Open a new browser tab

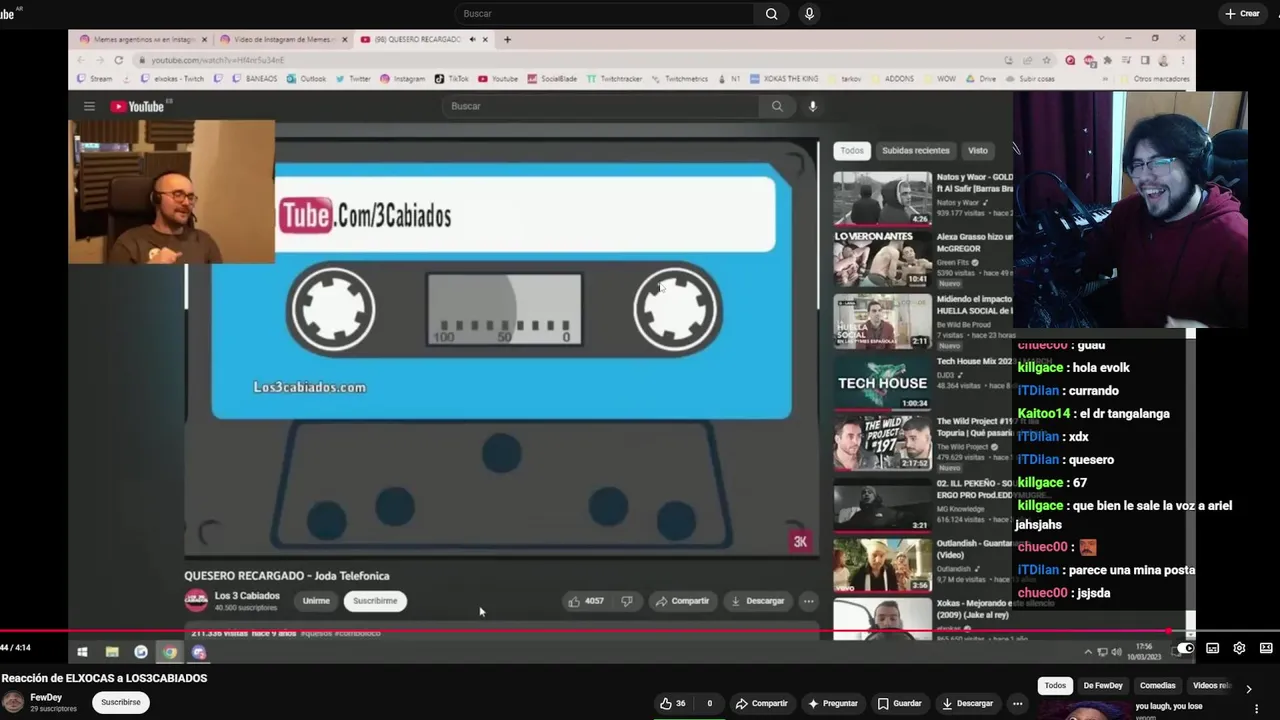pos(507,40)
